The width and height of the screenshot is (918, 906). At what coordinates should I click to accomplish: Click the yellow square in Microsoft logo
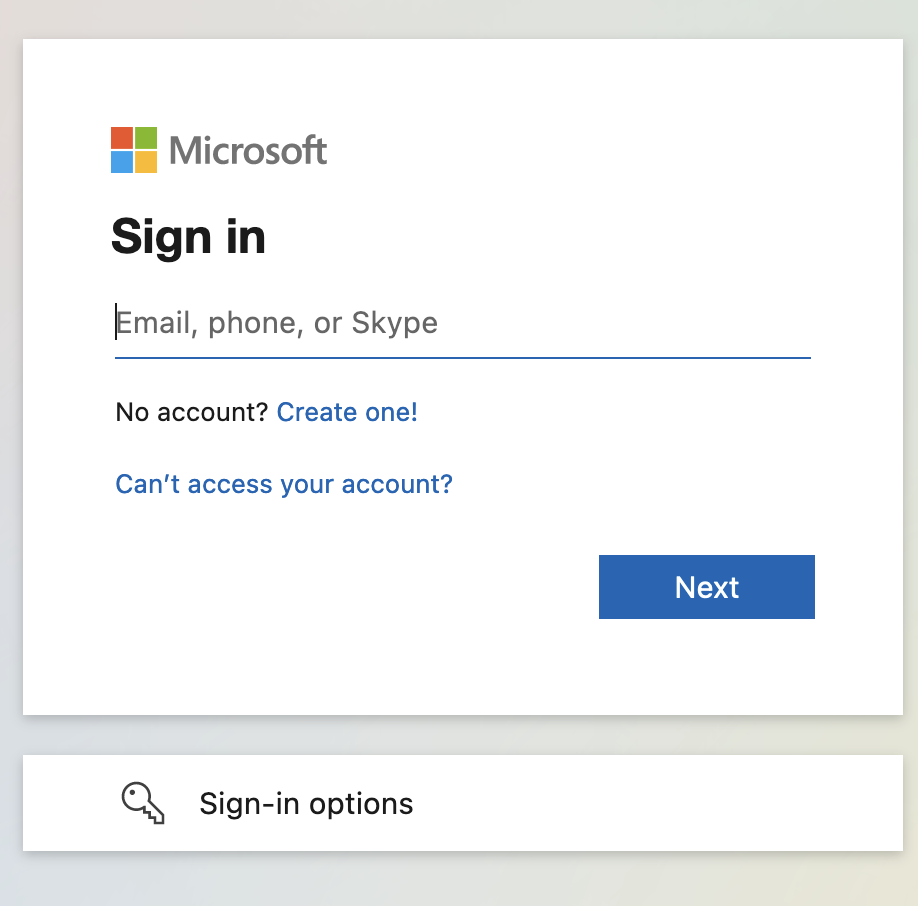tap(146, 162)
